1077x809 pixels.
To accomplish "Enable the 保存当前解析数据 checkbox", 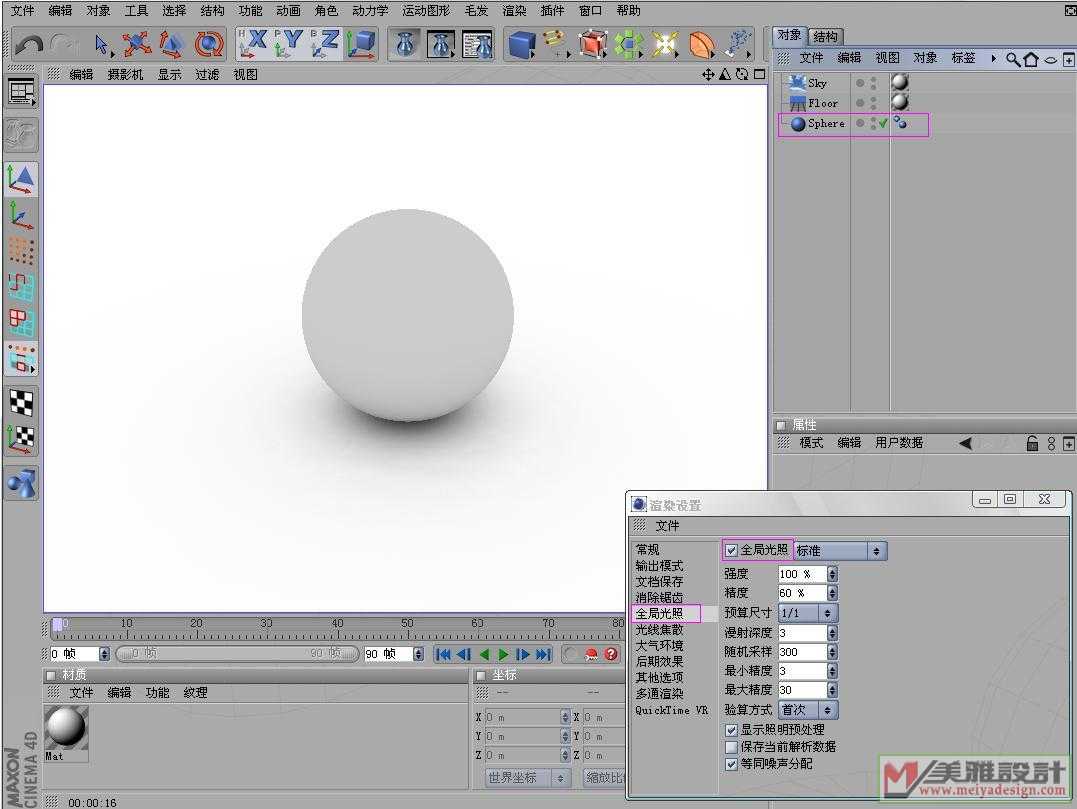I will coord(732,746).
